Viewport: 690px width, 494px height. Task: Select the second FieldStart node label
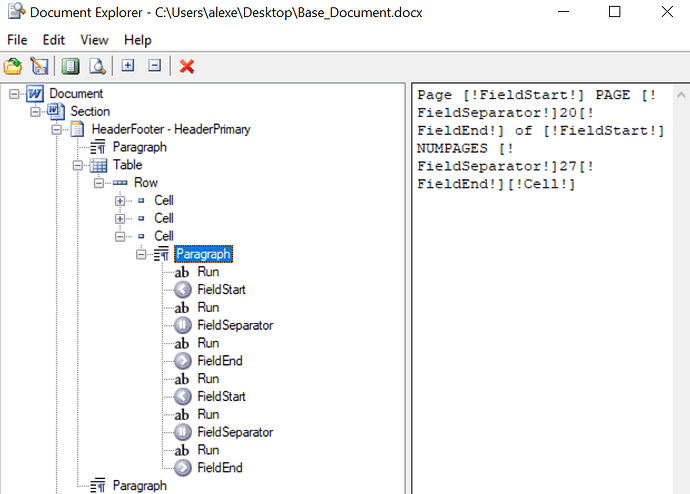click(221, 396)
